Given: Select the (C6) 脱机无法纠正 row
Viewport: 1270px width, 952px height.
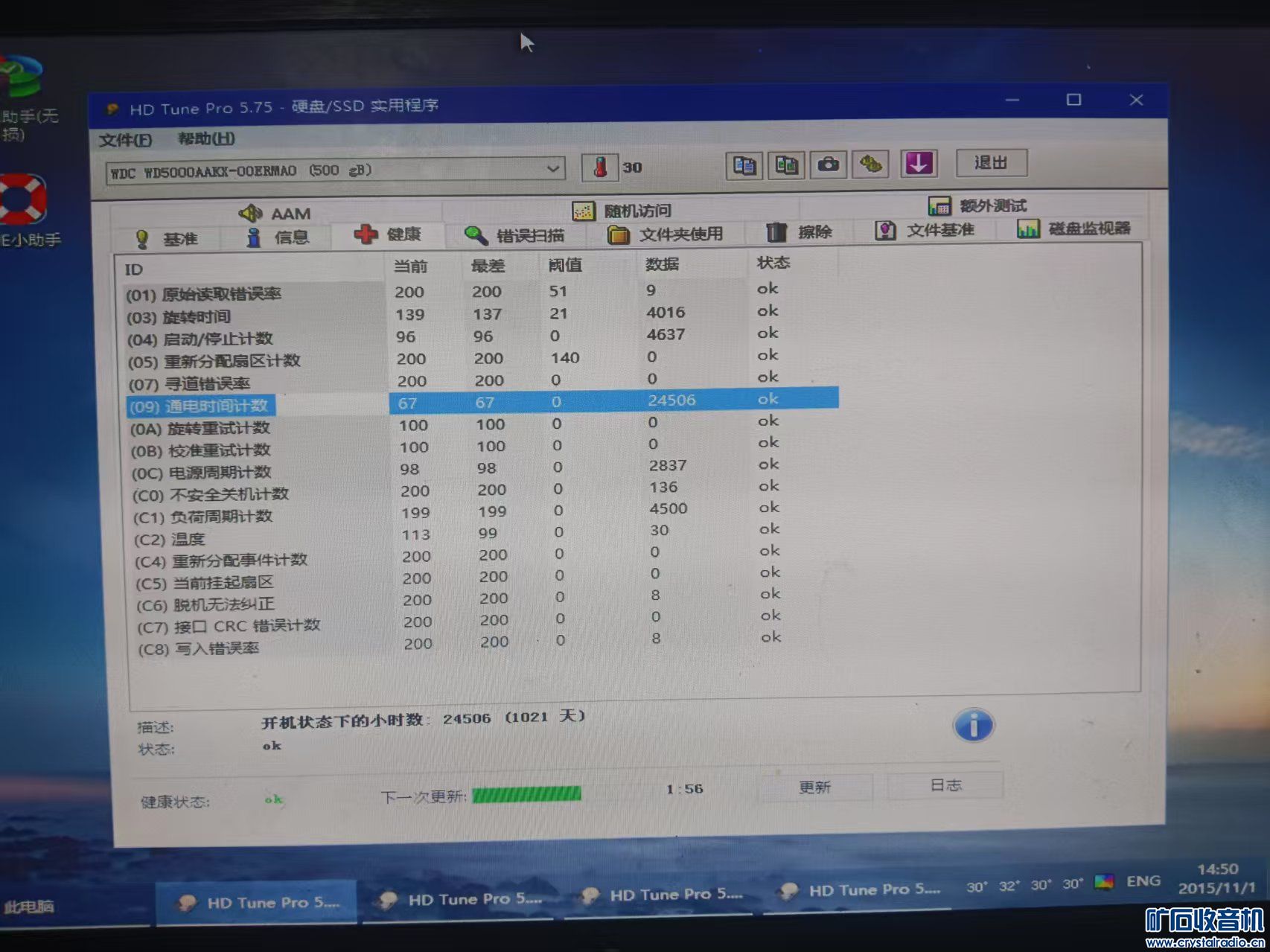Looking at the screenshot, I should [x=489, y=599].
